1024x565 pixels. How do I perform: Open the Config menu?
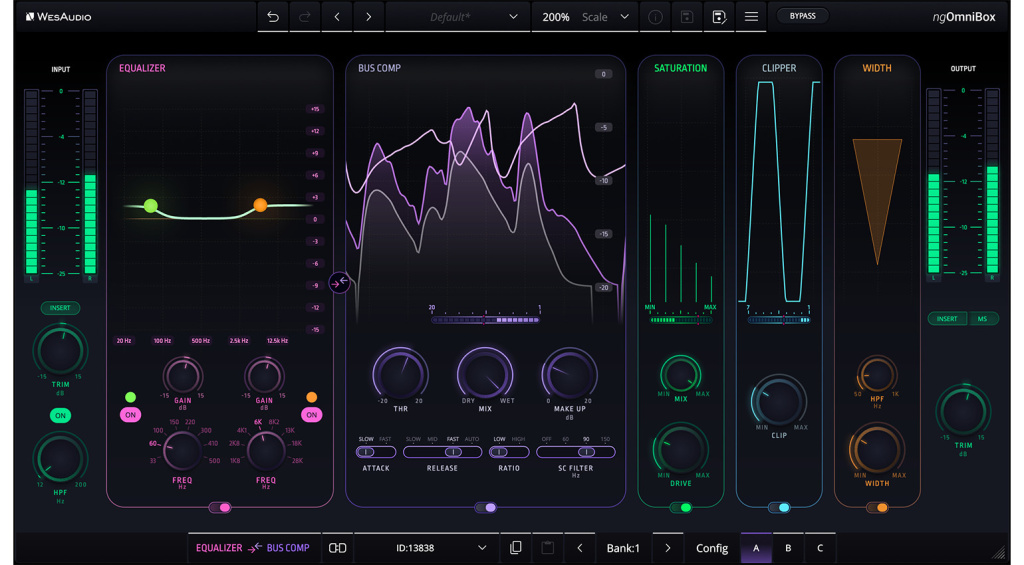(x=712, y=548)
